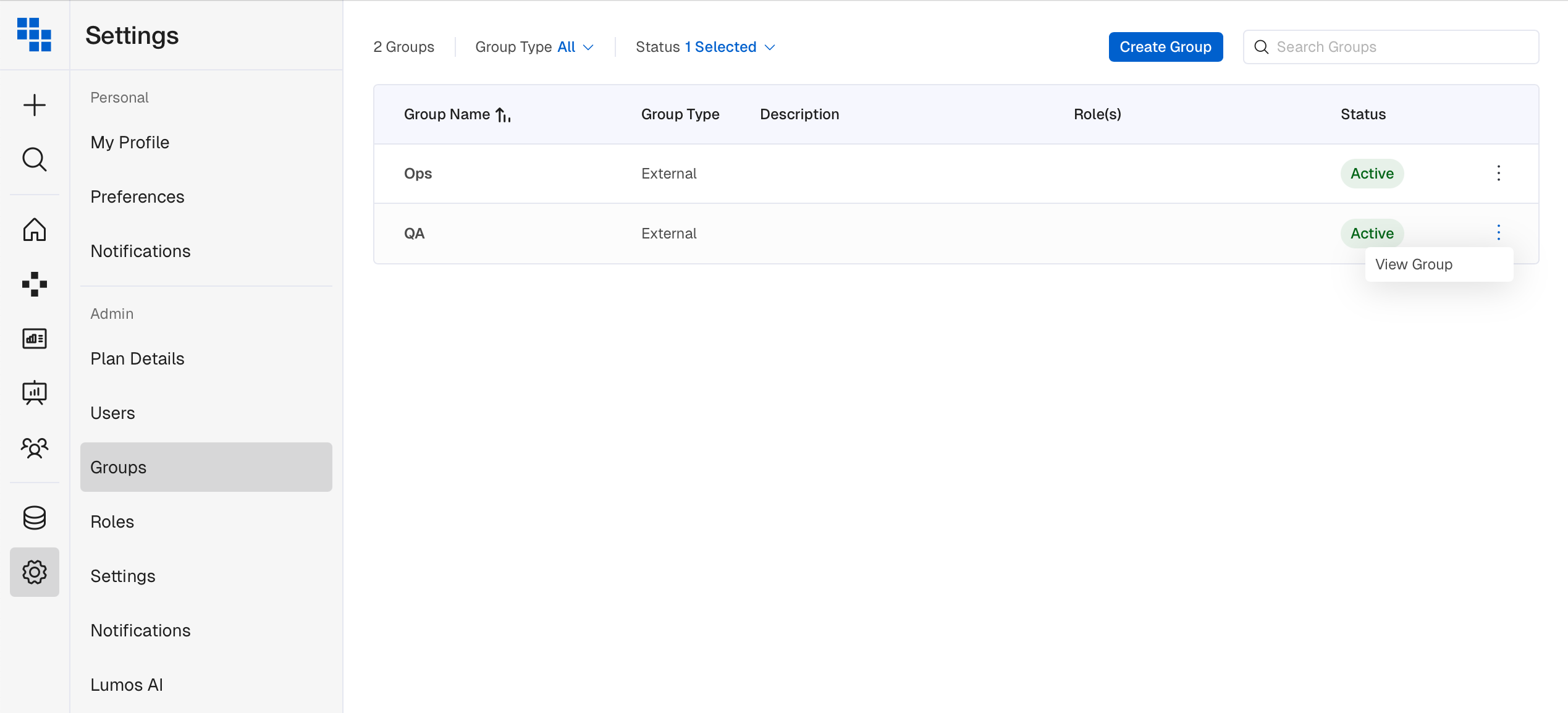This screenshot has height=713, width=1568.
Task: Go to Home via house icon
Action: point(35,229)
